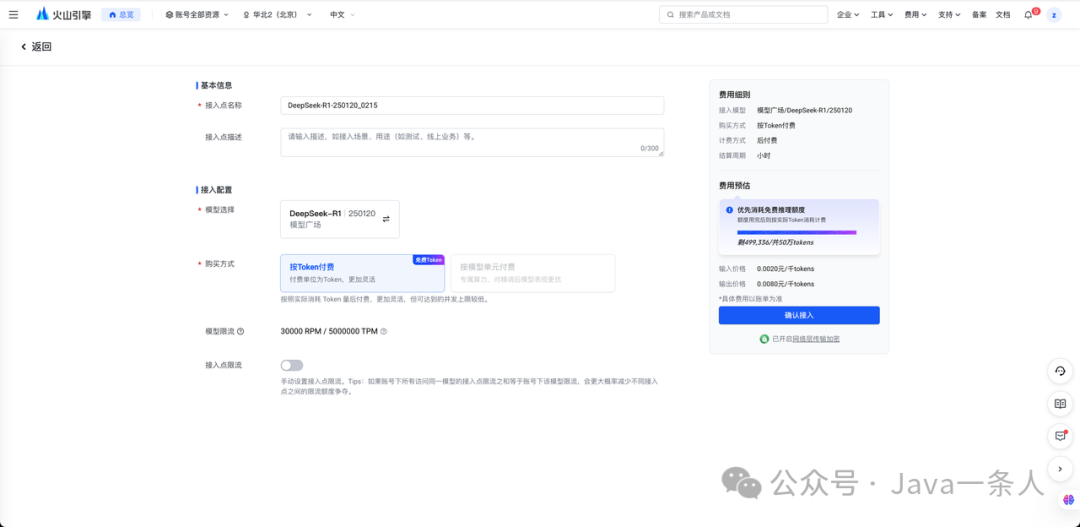Screen dimensions: 1080x527
Task: Click 模型广场/DeepSeek-R1/250120 text
Action: click(x=805, y=110)
